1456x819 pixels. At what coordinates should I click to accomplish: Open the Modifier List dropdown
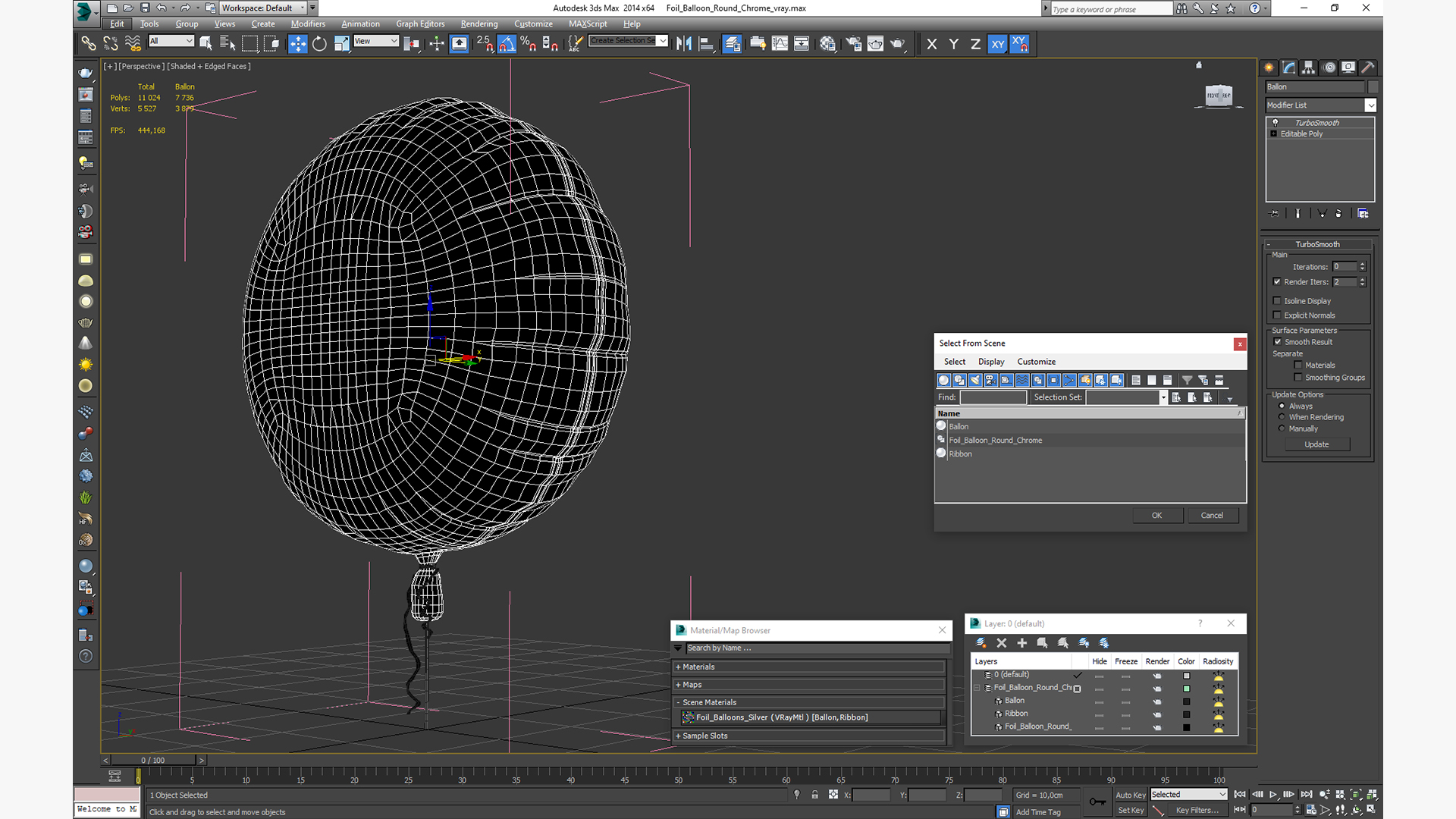[1320, 105]
